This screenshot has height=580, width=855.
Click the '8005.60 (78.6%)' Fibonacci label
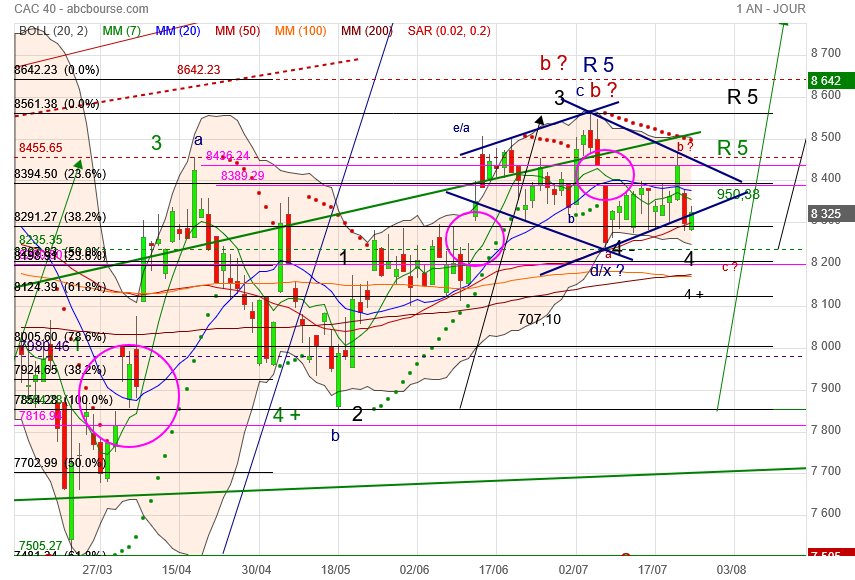point(60,337)
